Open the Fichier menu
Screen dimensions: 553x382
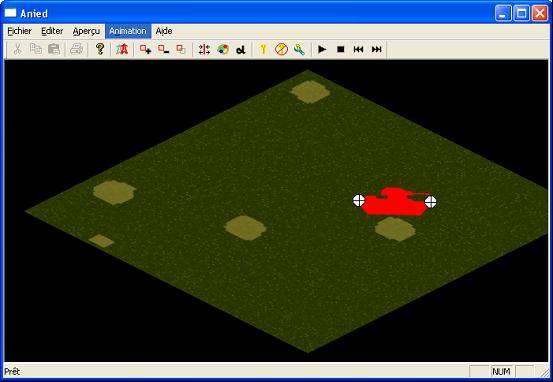pos(19,31)
